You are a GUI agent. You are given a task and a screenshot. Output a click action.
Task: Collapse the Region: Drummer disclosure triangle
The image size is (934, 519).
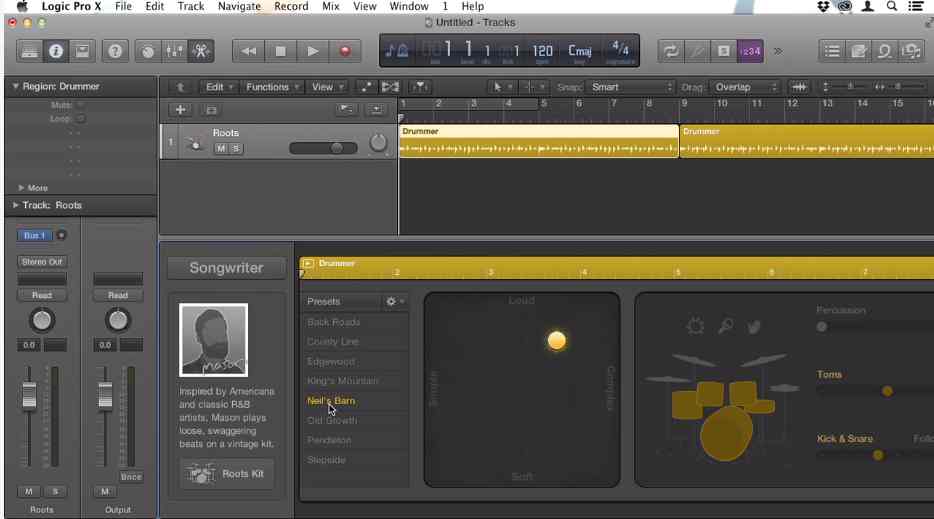point(15,86)
